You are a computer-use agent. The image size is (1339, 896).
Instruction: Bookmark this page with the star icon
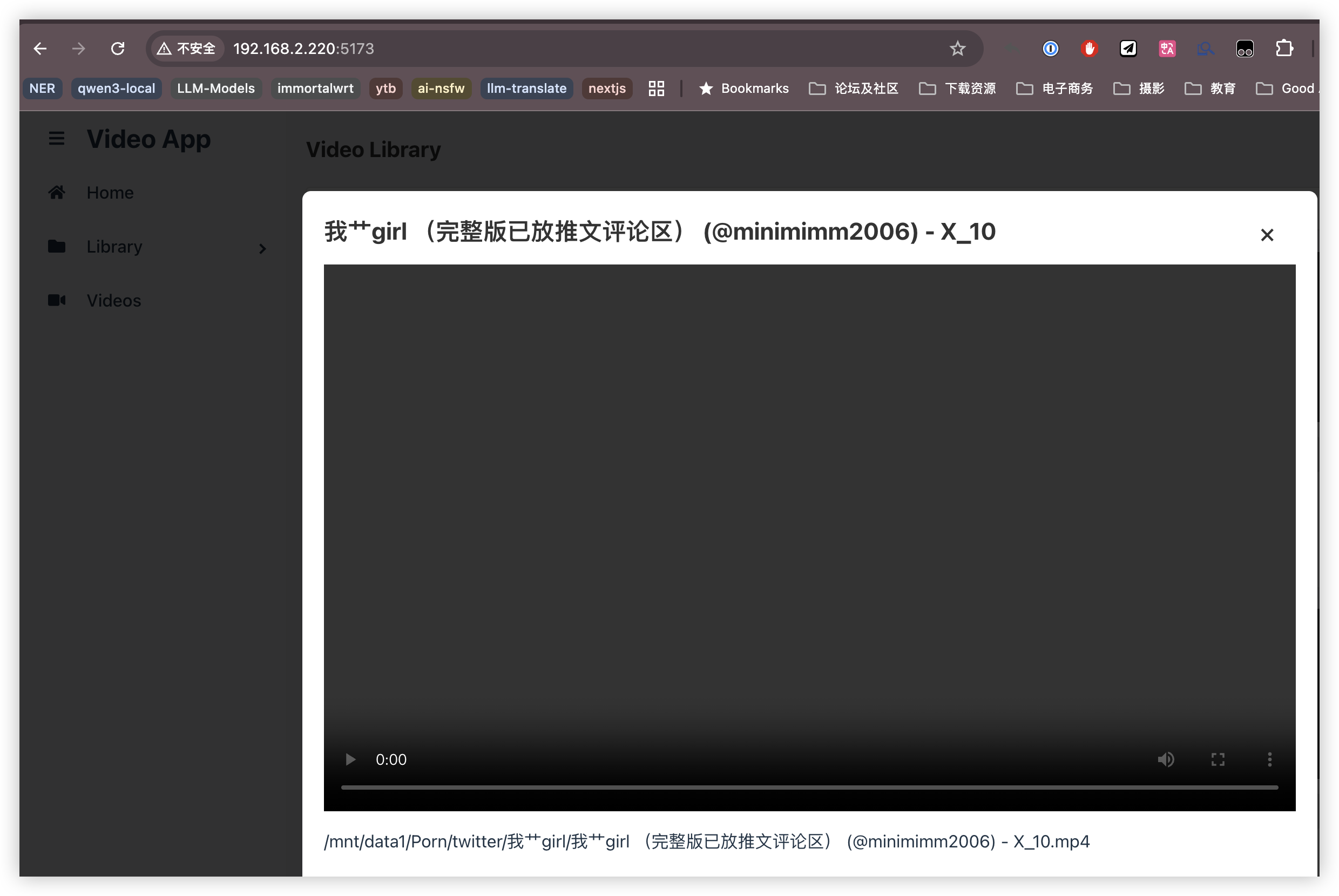[957, 49]
